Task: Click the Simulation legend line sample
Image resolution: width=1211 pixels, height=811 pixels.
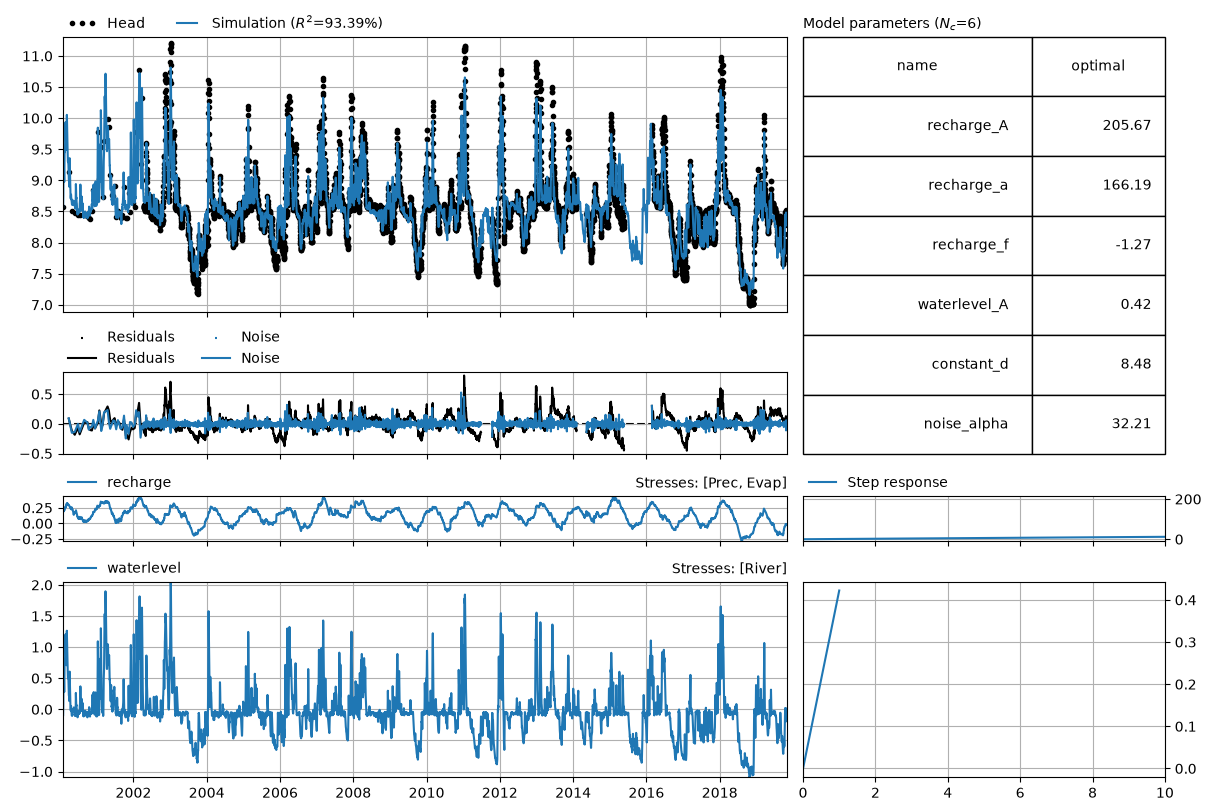Action: [x=187, y=23]
